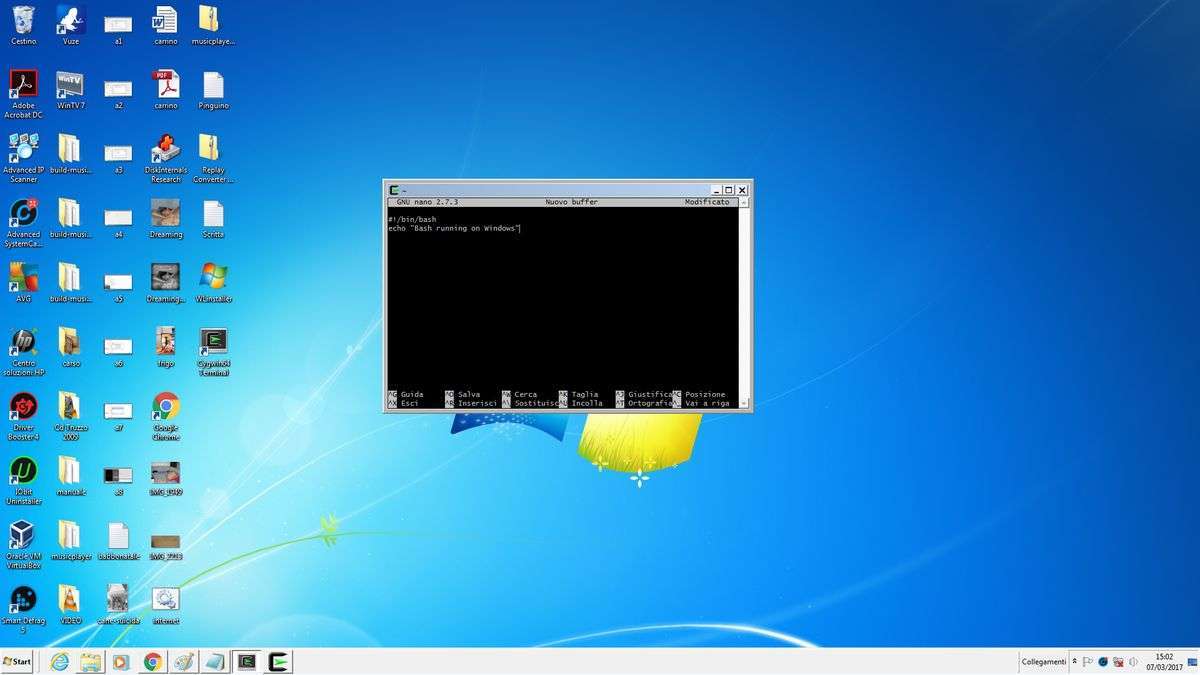Launch the Vuze desktop shortcut

[x=70, y=25]
